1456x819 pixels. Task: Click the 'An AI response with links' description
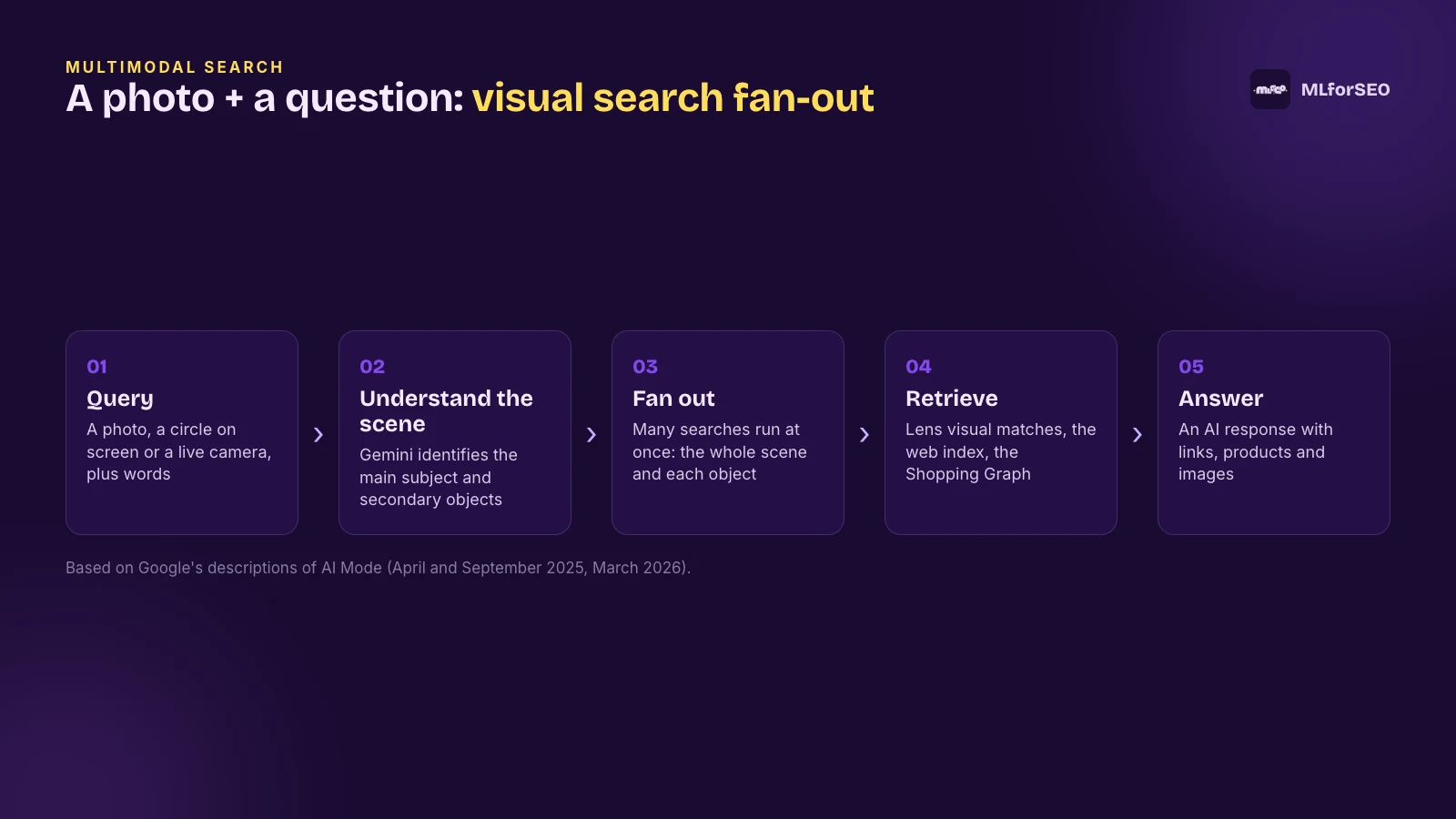(x=1256, y=451)
